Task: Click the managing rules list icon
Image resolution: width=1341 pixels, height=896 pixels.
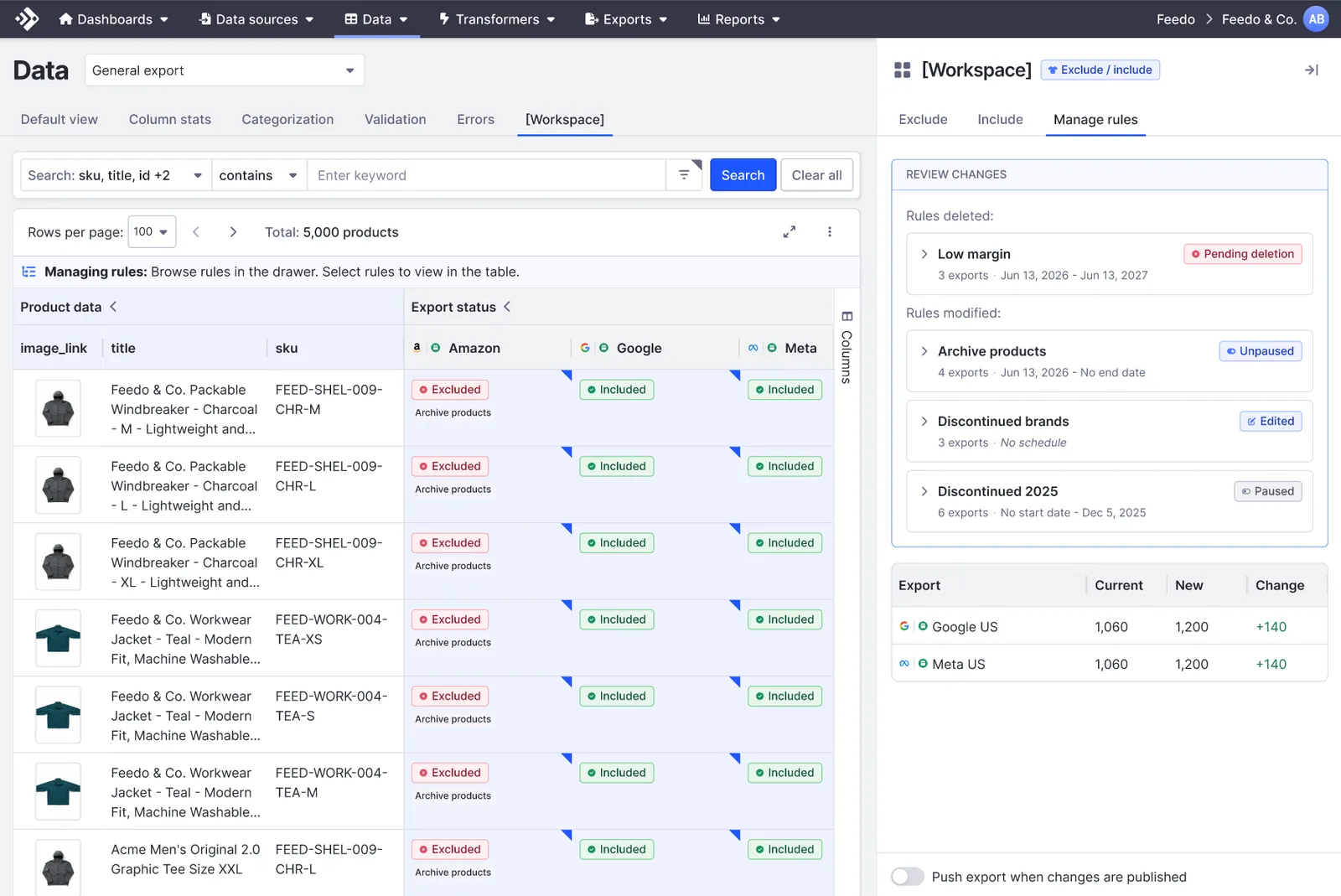Action: 29,272
